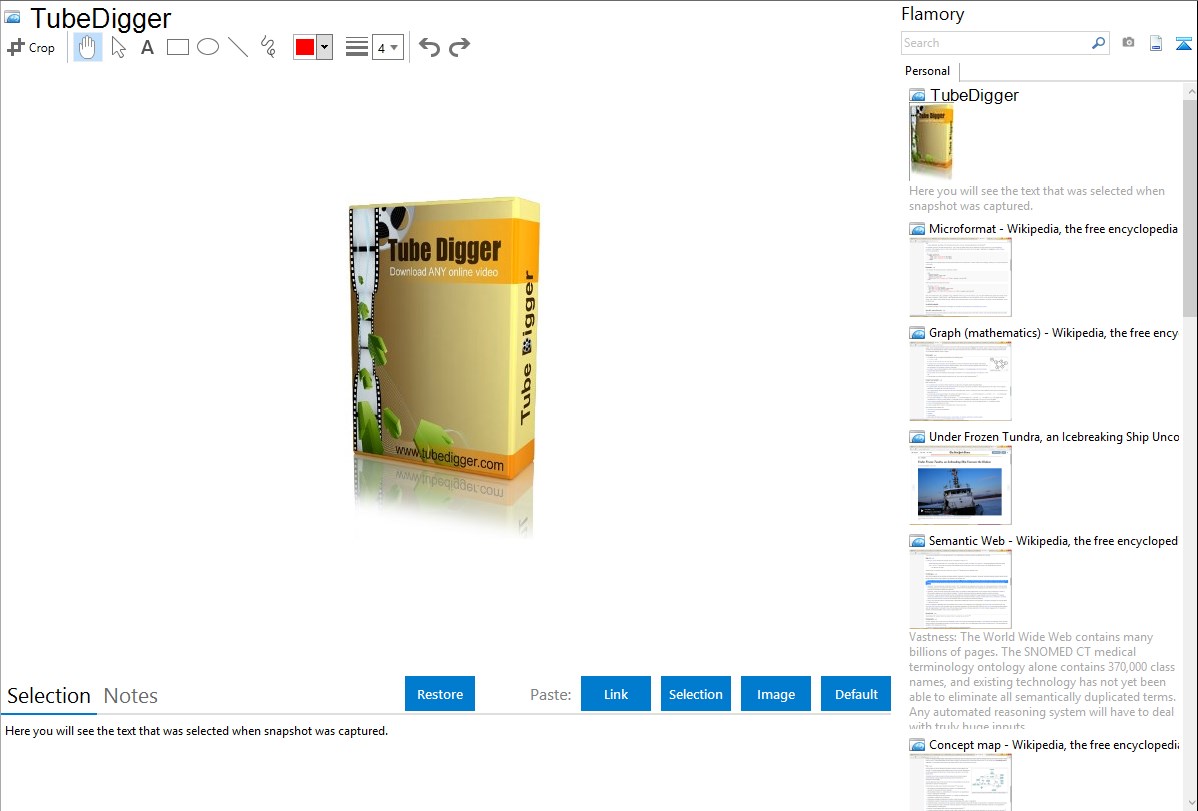Open the Semantic Web snapshot thumbnail
Screen dimensions: 1198x811
tap(960, 589)
